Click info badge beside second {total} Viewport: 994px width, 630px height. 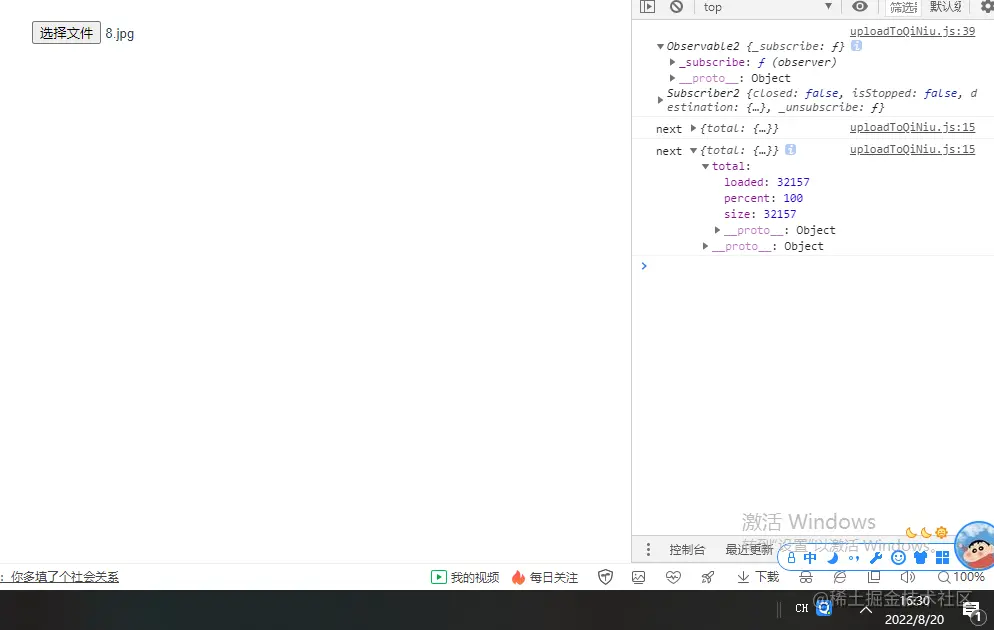(x=791, y=150)
